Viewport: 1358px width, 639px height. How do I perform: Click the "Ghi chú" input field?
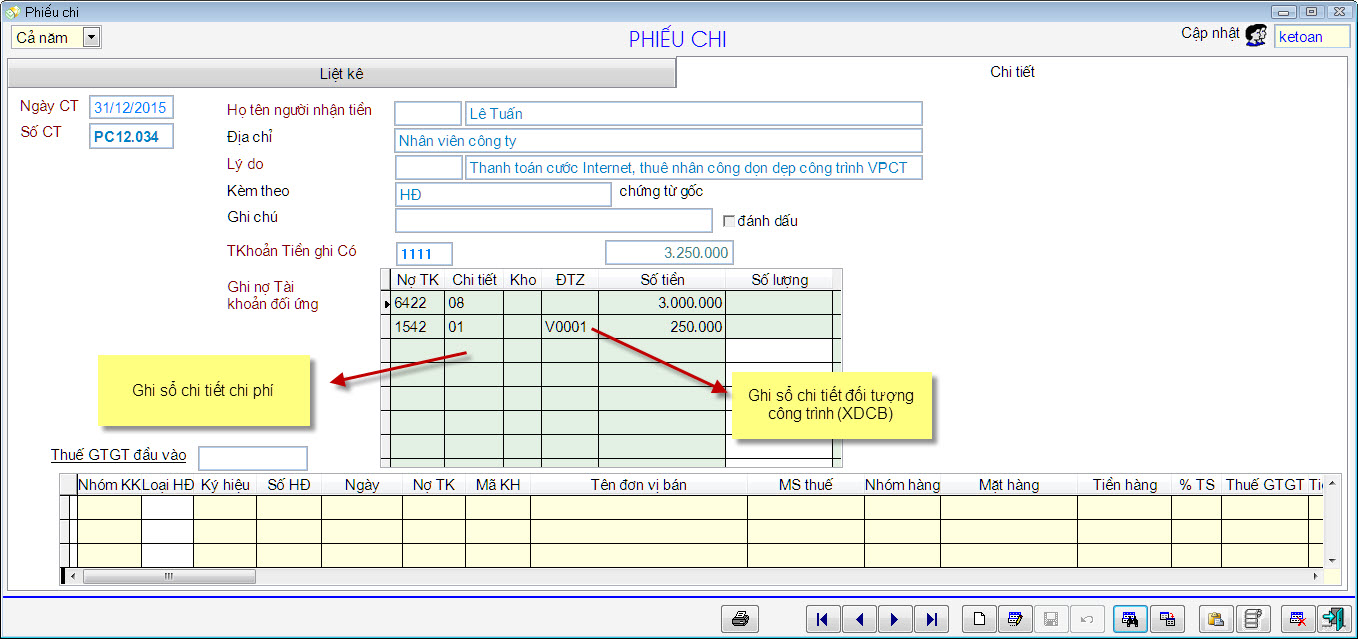(553, 220)
